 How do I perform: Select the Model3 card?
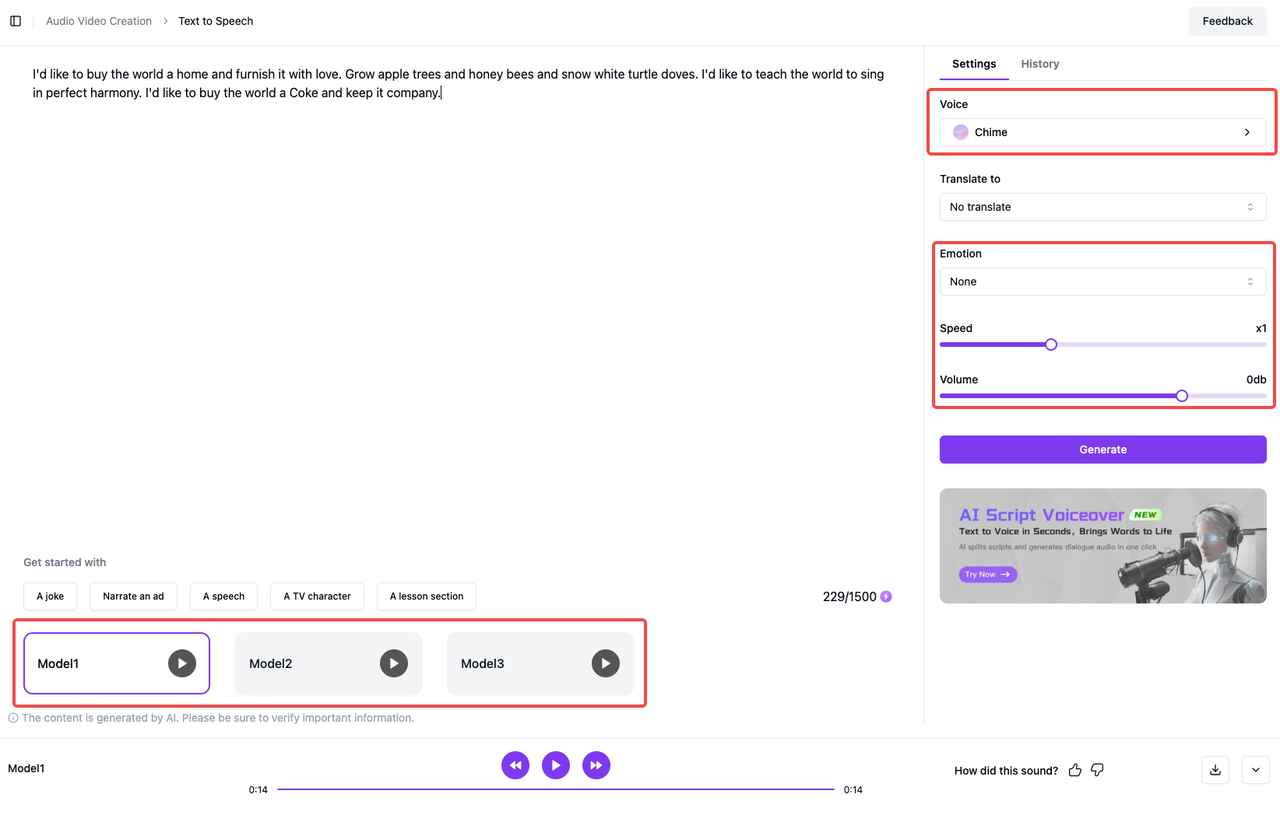[x=512, y=663]
